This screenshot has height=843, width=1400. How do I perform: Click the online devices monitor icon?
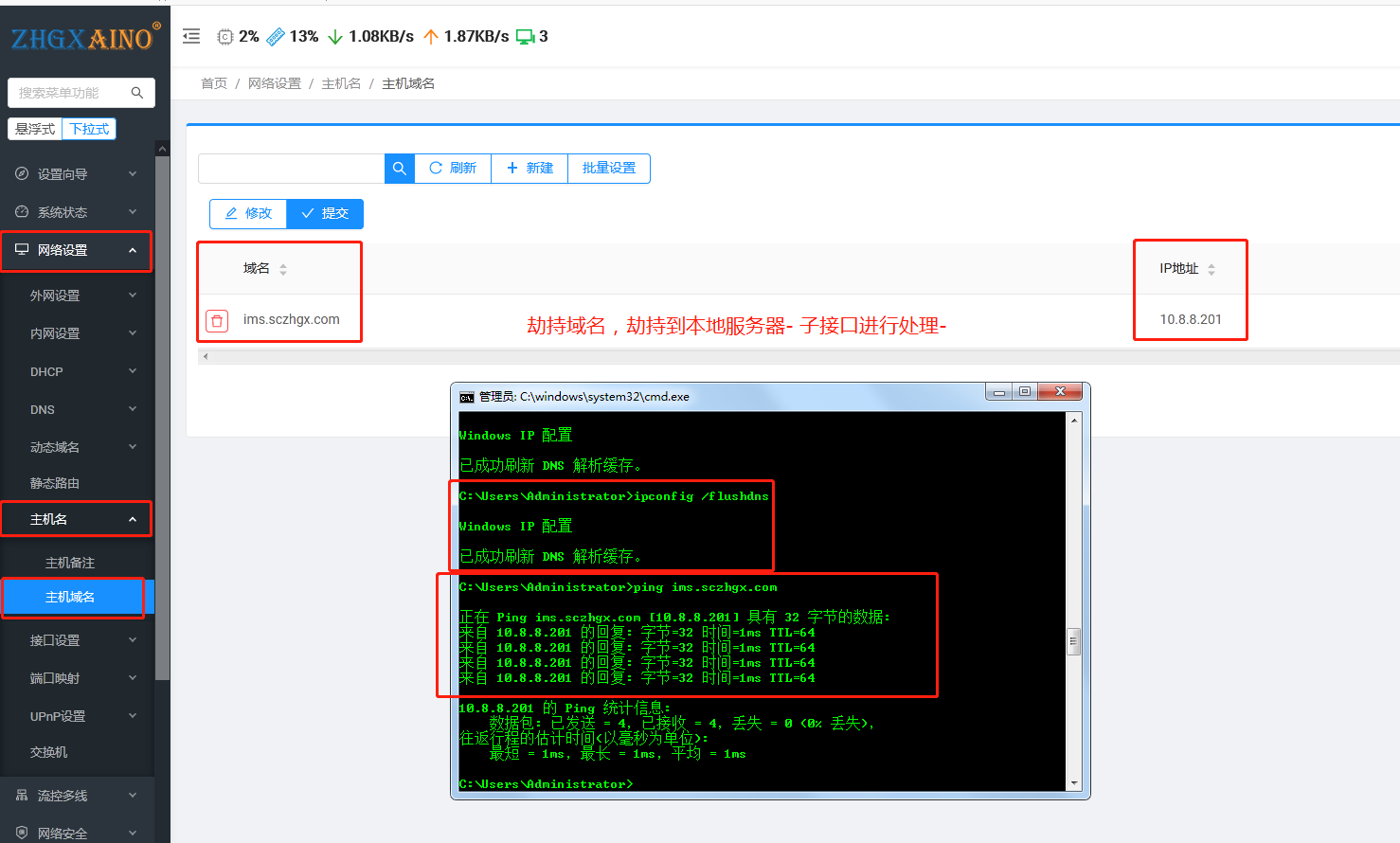(525, 37)
